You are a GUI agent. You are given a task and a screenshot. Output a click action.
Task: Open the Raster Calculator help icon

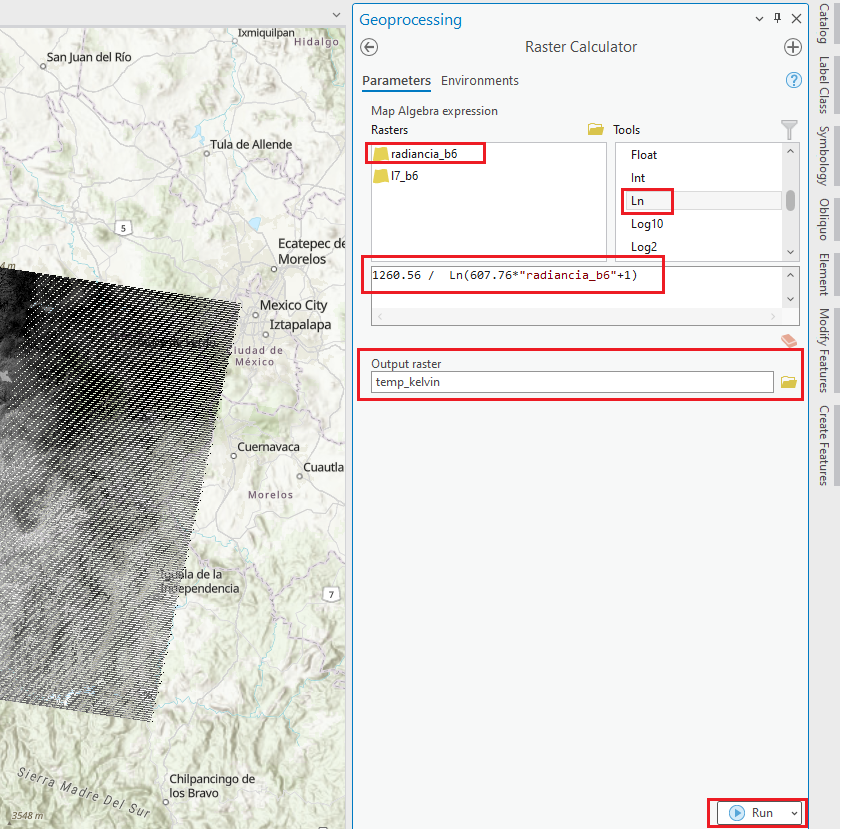tap(794, 80)
